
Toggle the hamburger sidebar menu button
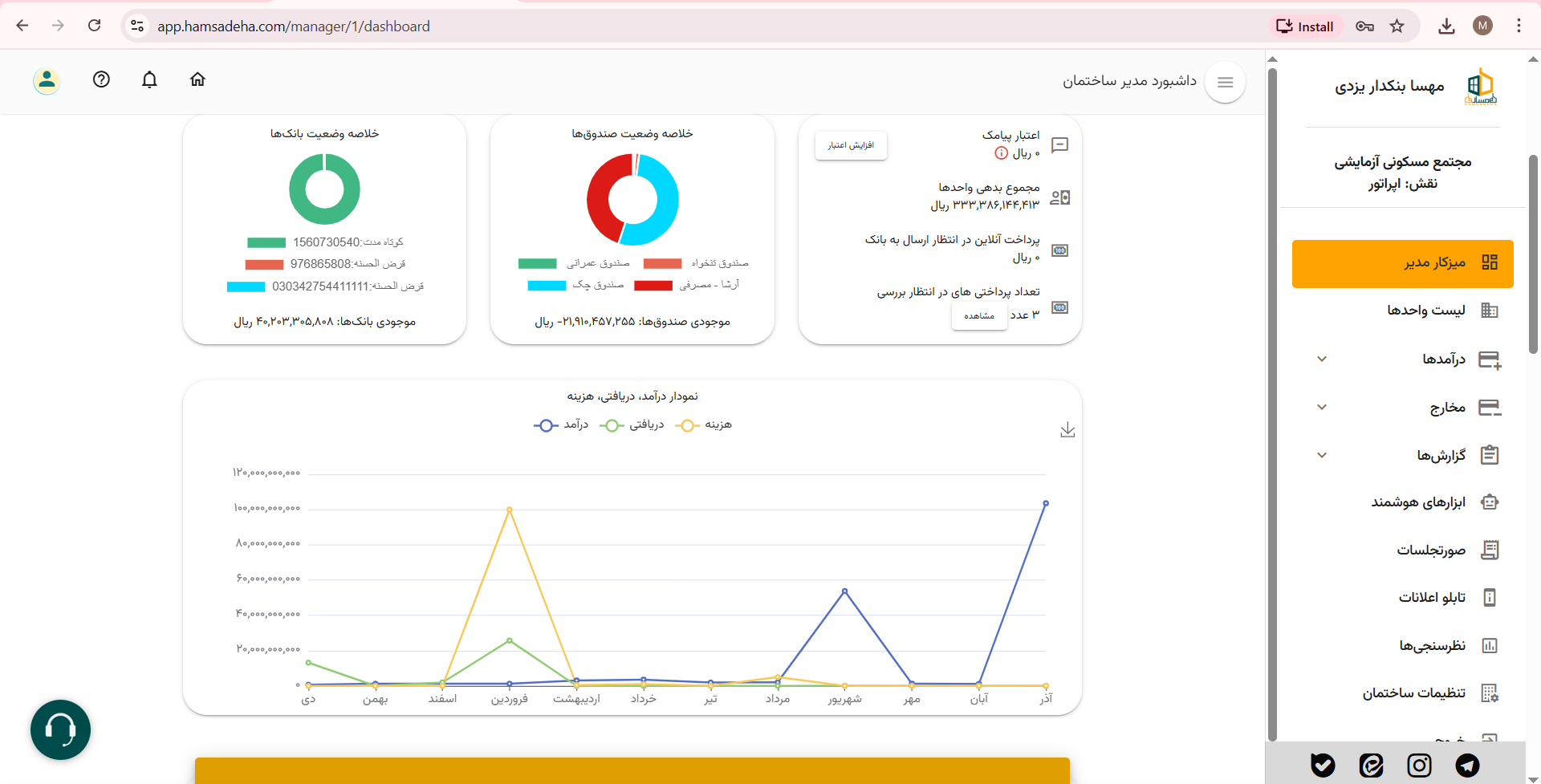tap(1225, 82)
